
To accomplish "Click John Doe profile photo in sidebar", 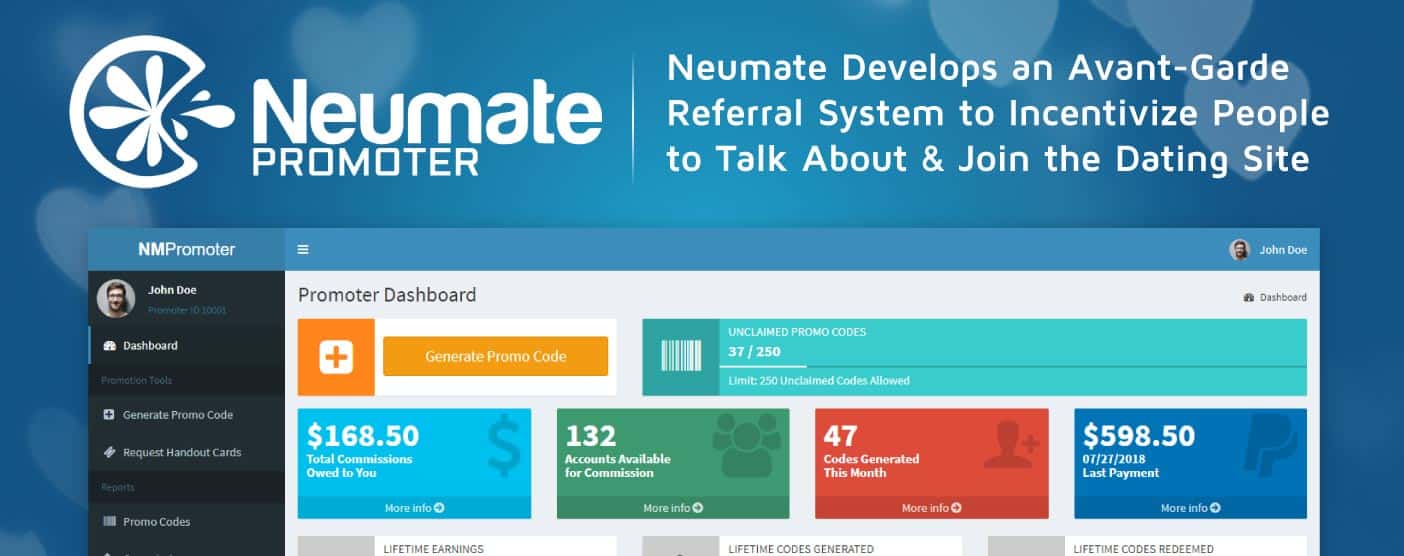I will 116,298.
